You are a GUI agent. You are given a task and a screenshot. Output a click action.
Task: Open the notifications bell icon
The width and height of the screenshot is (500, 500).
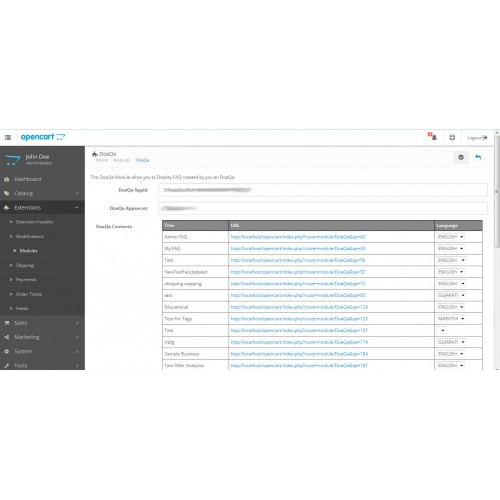433,137
